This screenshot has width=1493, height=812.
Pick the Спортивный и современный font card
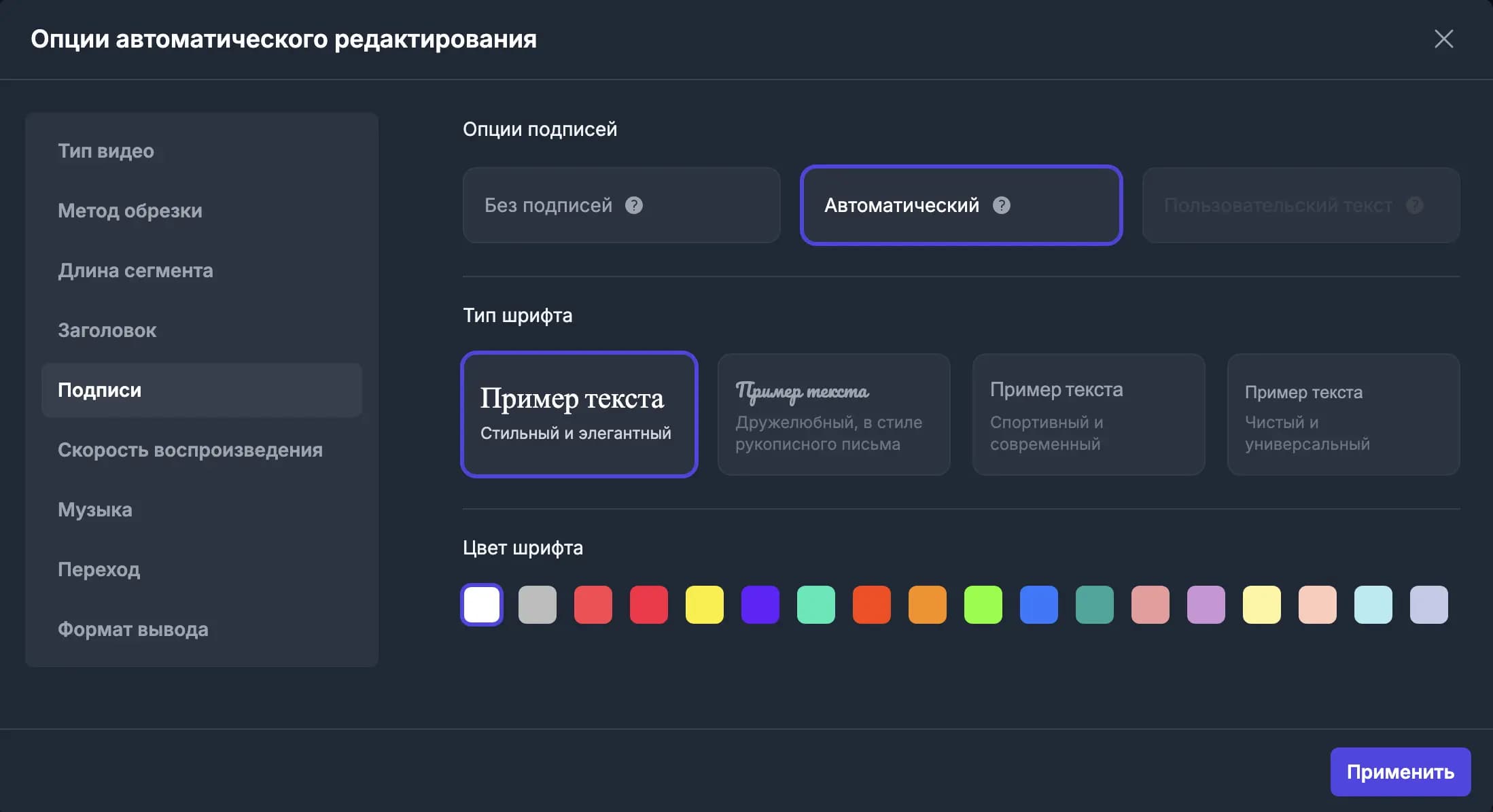(1088, 414)
